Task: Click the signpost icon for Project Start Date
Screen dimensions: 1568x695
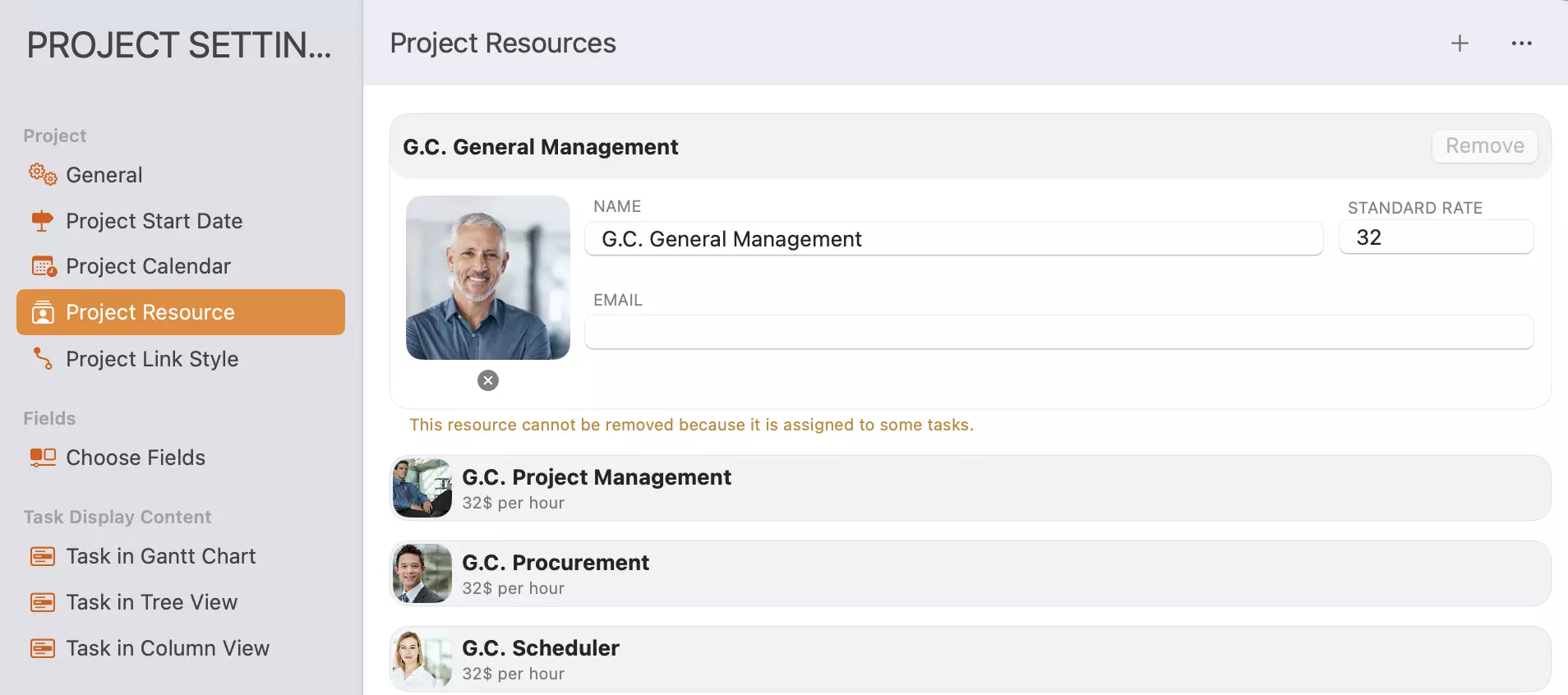Action: [42, 221]
